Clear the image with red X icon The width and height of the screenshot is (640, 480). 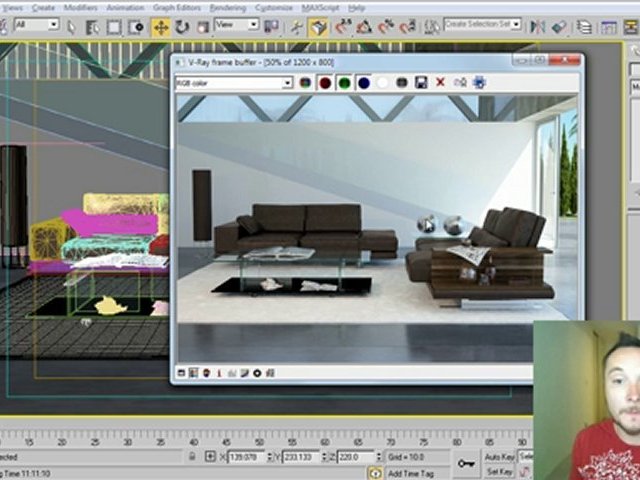tap(440, 82)
